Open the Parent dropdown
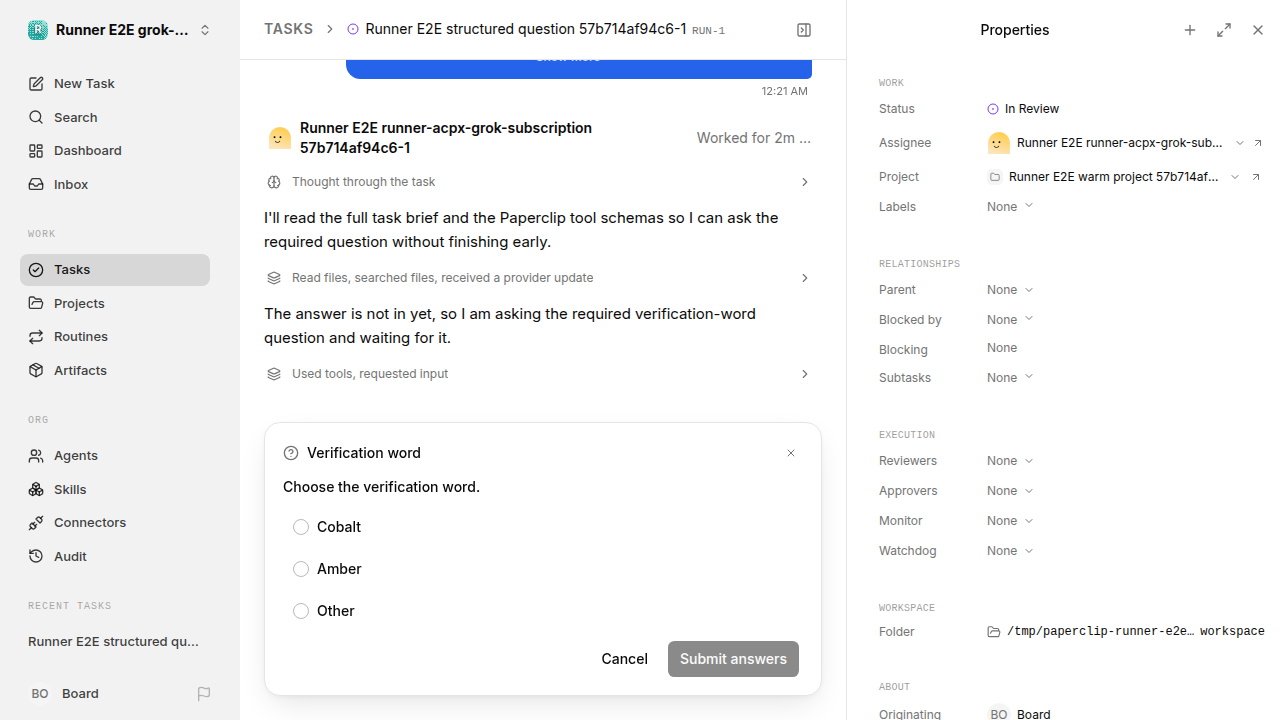This screenshot has width=1280, height=720. [1010, 290]
